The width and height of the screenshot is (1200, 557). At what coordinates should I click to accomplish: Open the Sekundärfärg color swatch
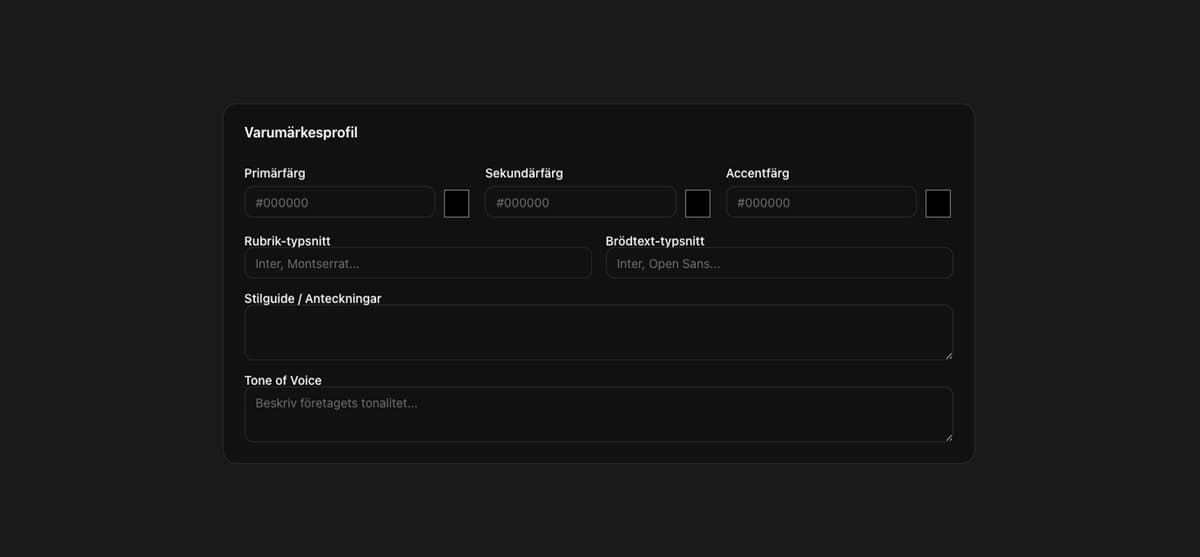tap(697, 203)
